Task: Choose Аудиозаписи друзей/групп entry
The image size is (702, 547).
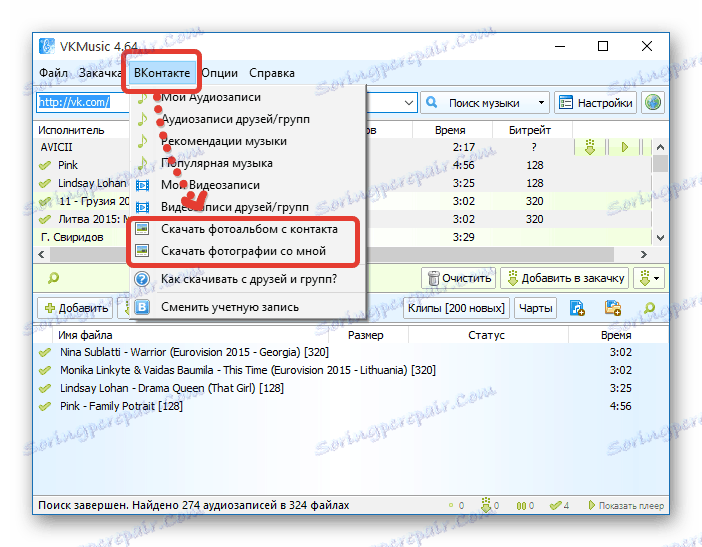Action: click(x=248, y=119)
